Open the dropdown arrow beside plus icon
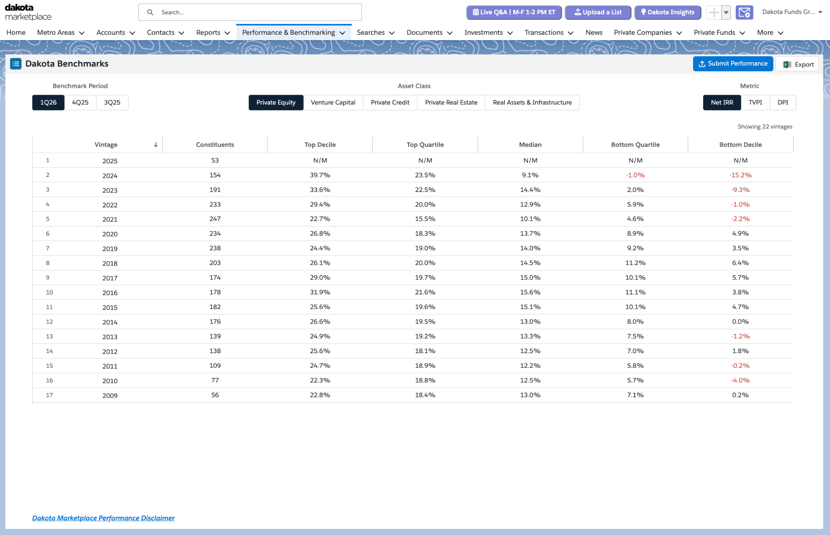The height and width of the screenshot is (535, 830). click(726, 12)
